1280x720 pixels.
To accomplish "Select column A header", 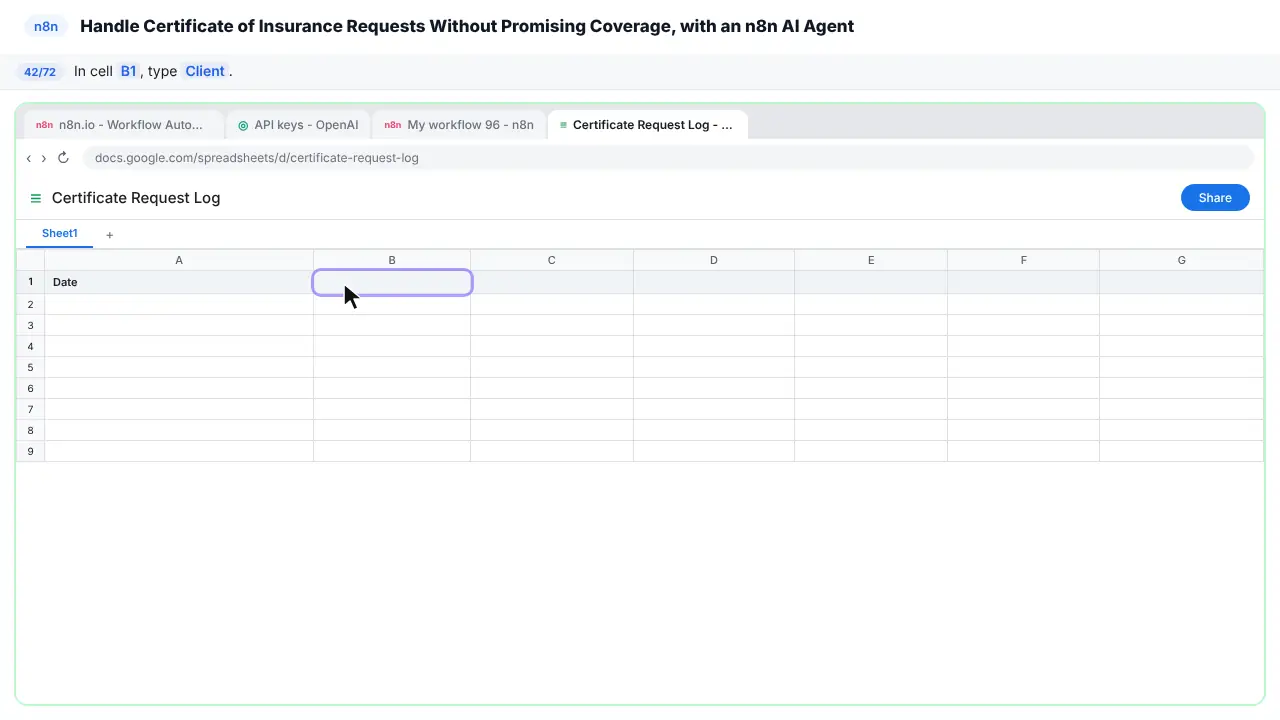I will 179,260.
